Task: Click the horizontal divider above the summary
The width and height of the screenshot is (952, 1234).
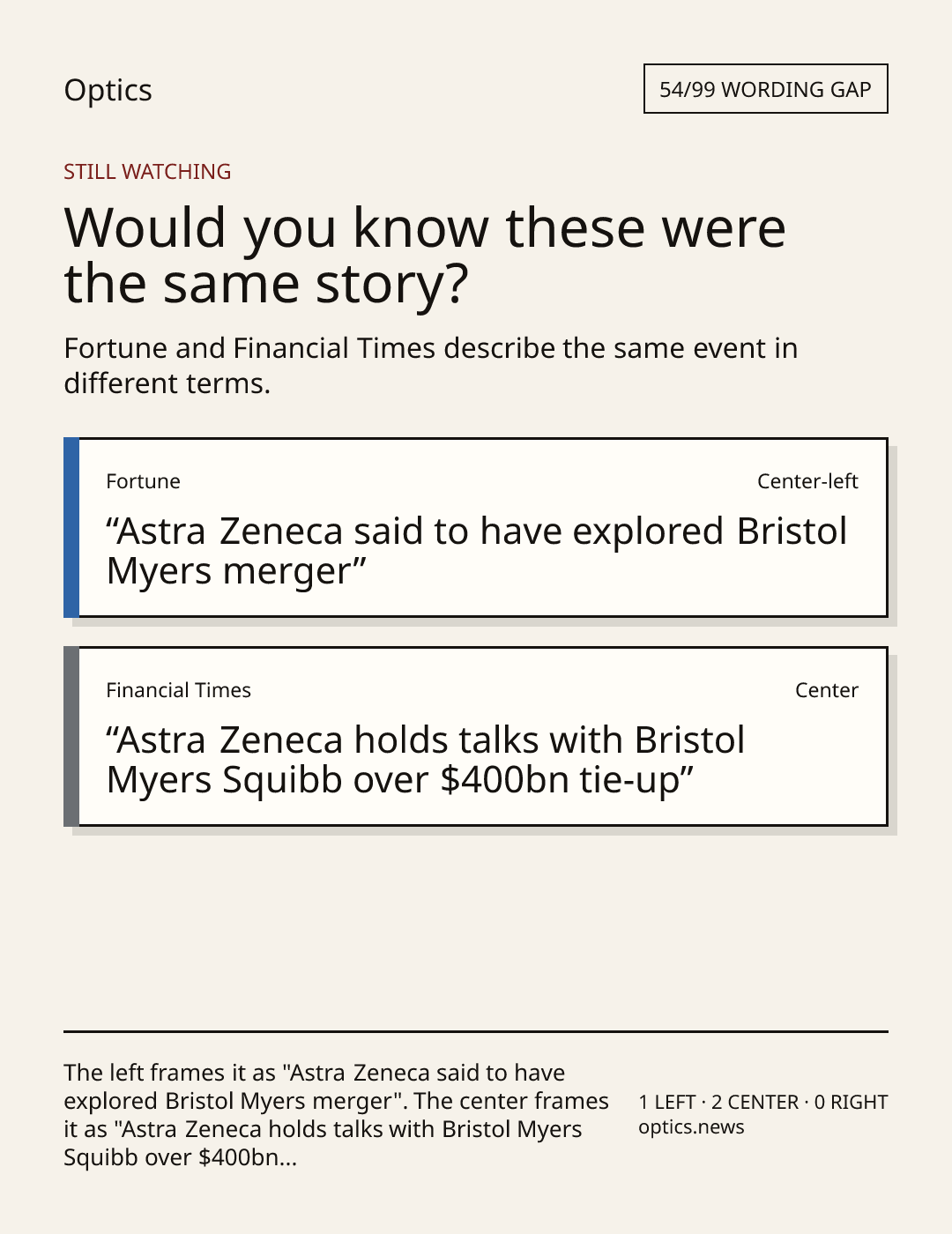Action: coord(476,1030)
